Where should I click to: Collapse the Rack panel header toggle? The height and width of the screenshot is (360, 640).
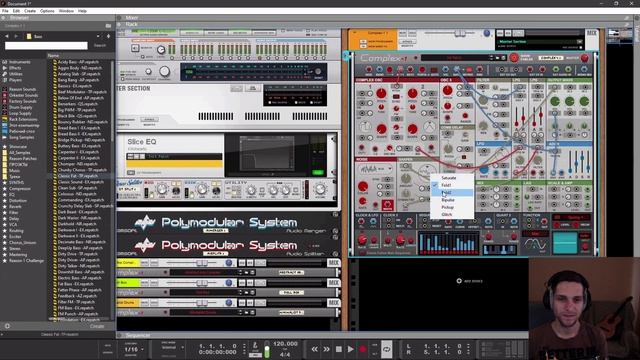coord(119,24)
